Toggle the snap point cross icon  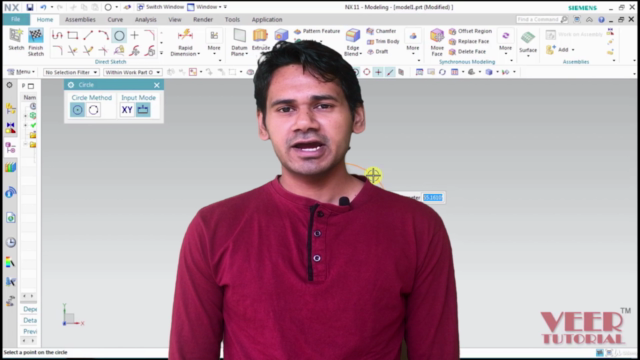click(378, 72)
